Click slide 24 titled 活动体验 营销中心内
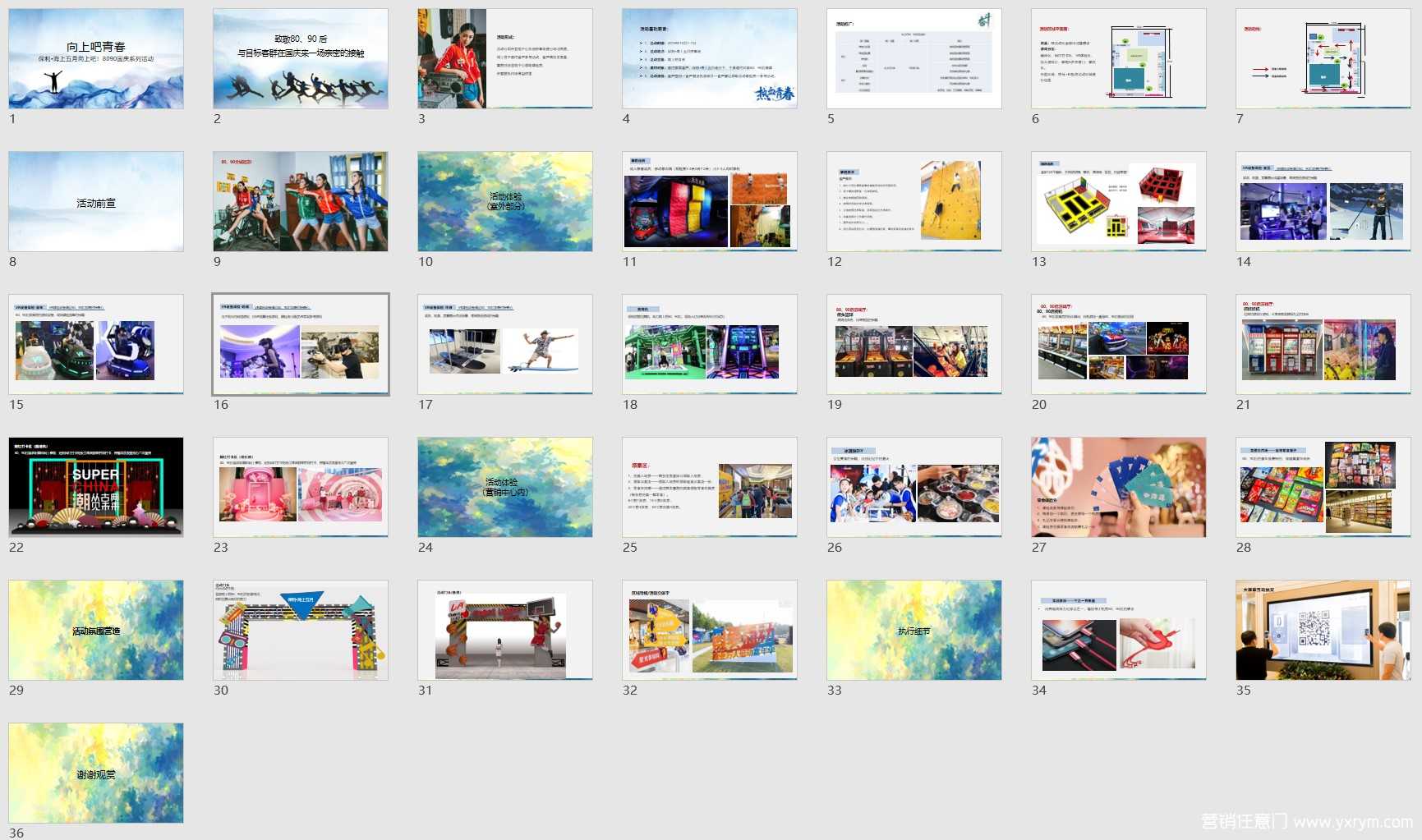 pyautogui.click(x=505, y=488)
